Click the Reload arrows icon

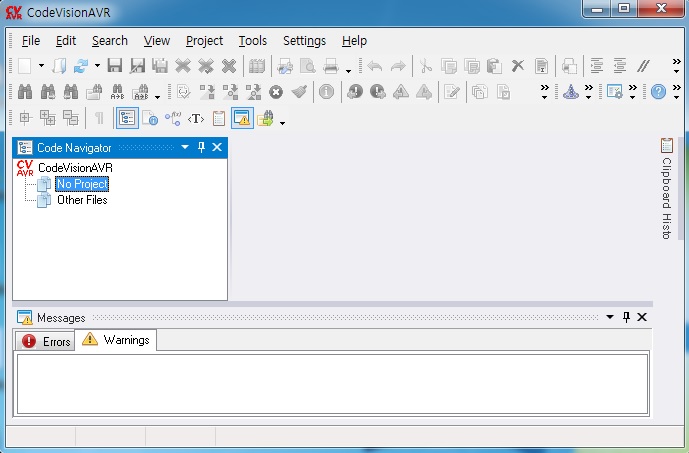pyautogui.click(x=81, y=66)
